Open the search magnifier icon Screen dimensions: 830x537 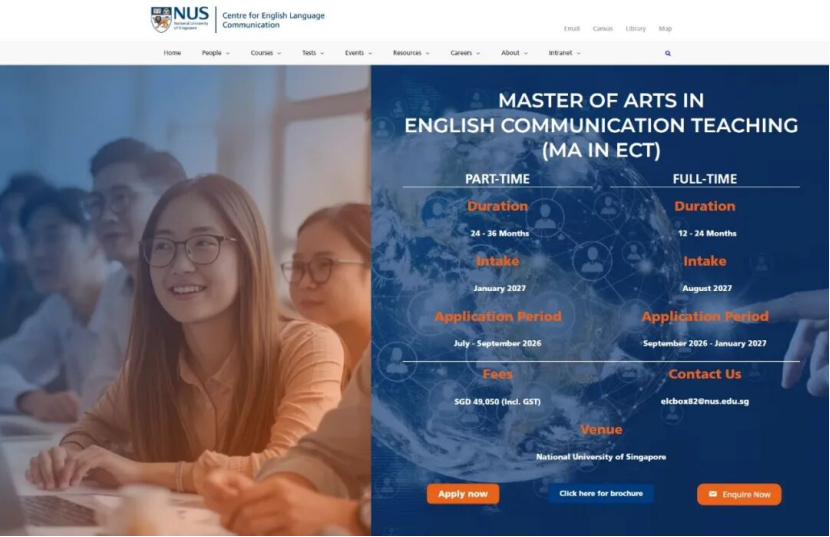click(667, 53)
